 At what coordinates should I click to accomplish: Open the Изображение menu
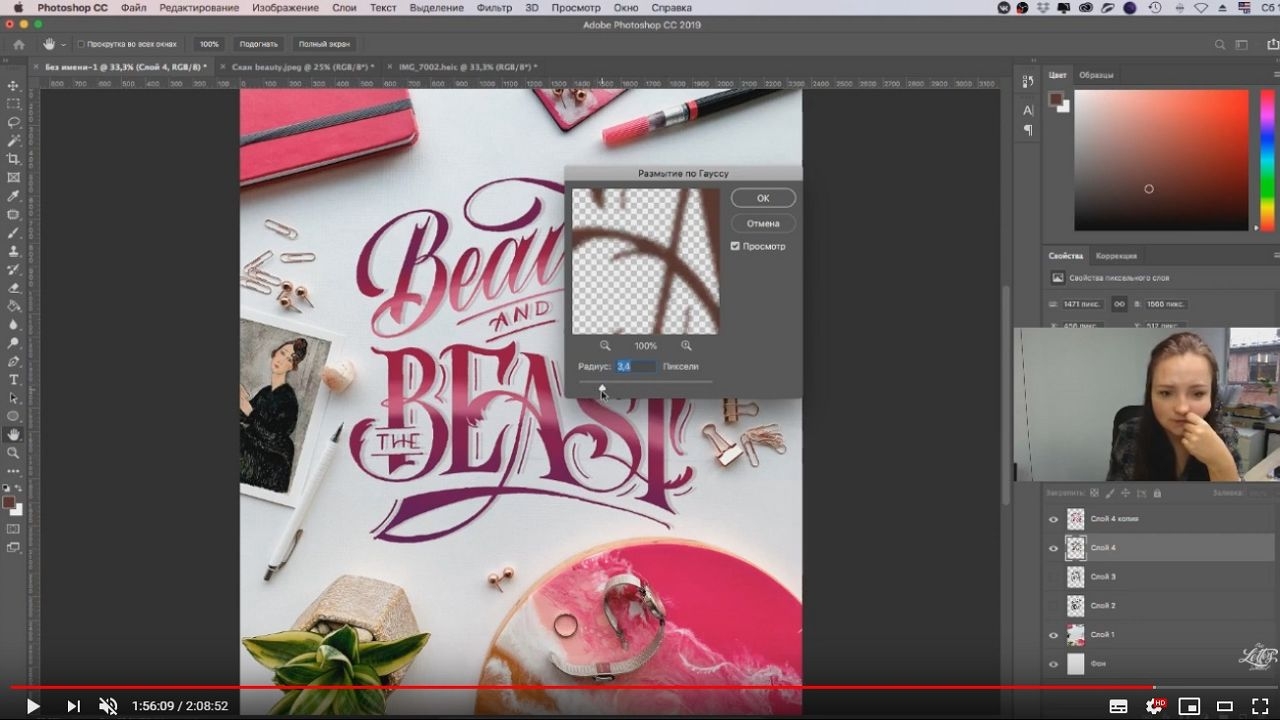tap(286, 8)
